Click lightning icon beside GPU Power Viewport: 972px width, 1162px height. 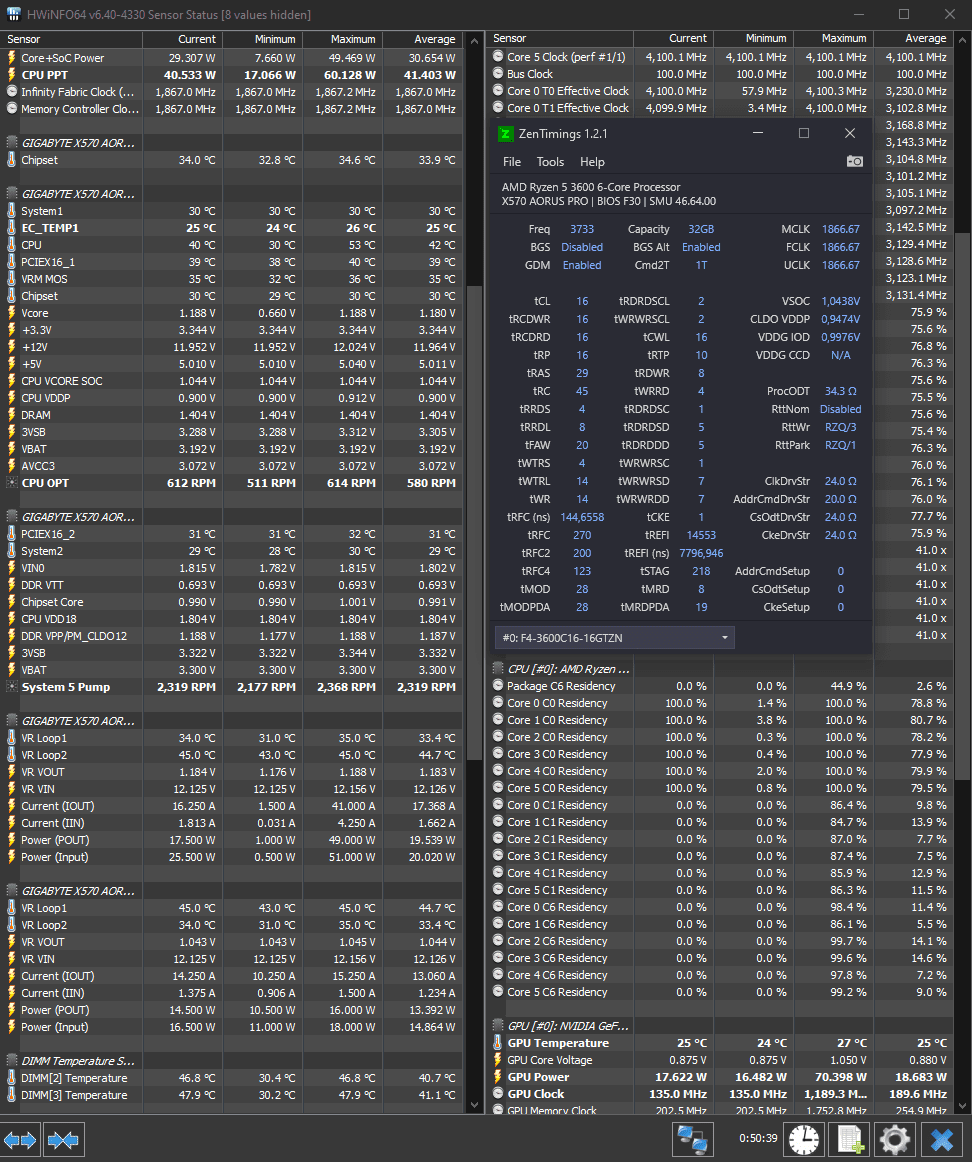[498, 1077]
